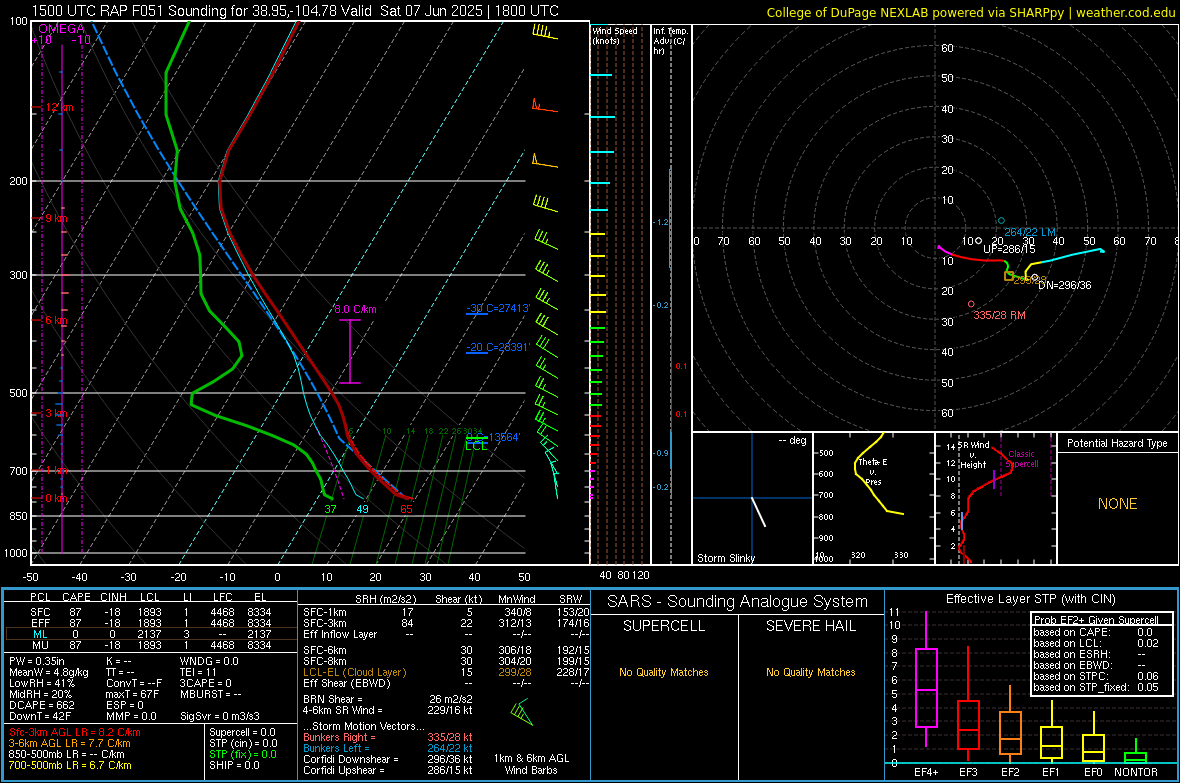This screenshot has height=783, width=1180.
Task: Click the 12 km height marker
Action: 59,108
